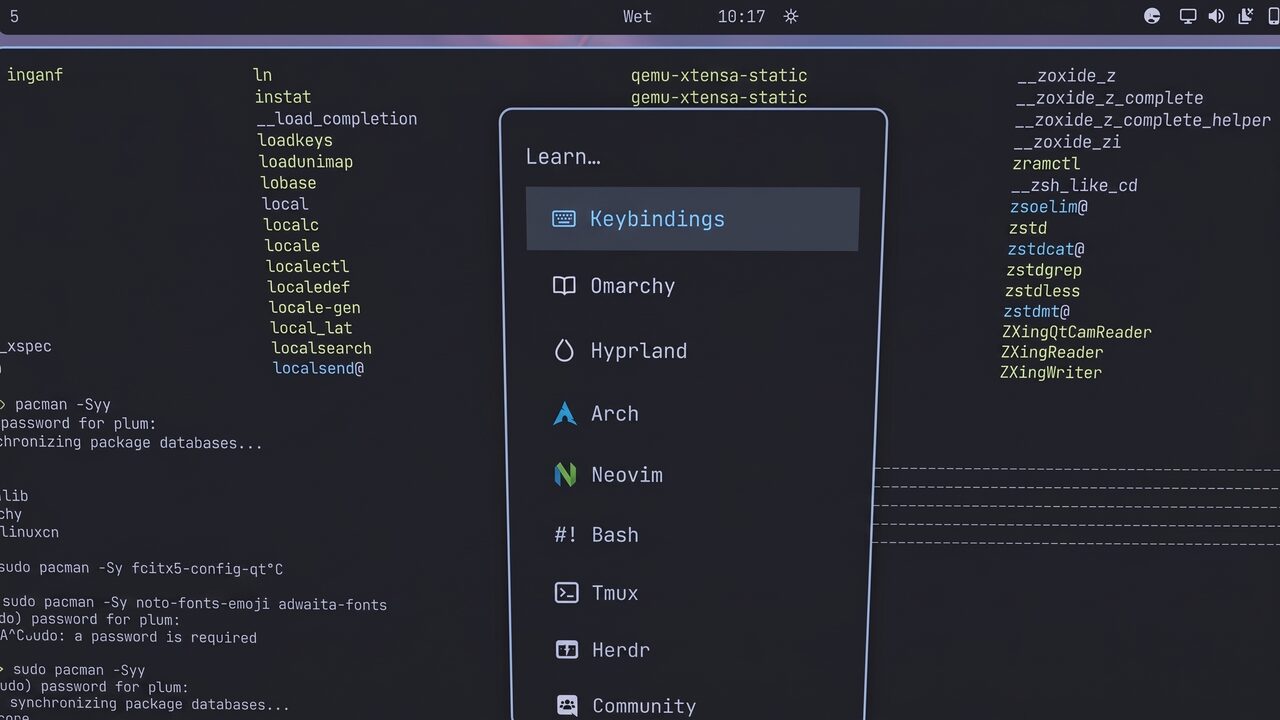
Task: Click the Learn… search prompt field
Action: click(692, 157)
